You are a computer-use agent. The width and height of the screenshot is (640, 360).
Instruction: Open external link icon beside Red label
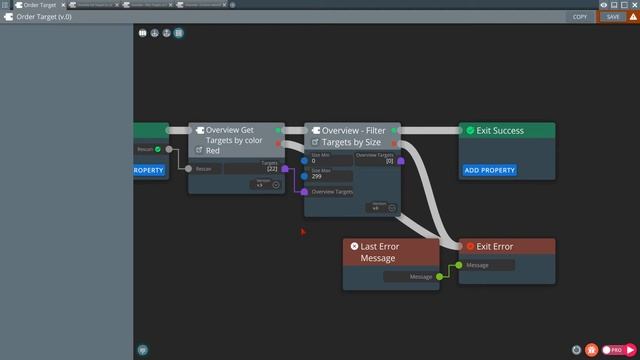[x=199, y=150]
